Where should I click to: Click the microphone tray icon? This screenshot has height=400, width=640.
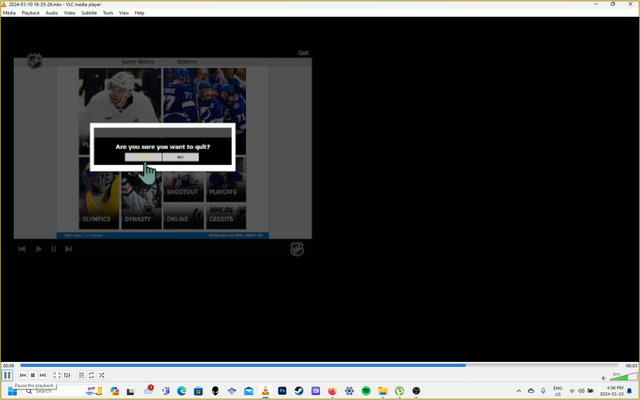coord(543,391)
